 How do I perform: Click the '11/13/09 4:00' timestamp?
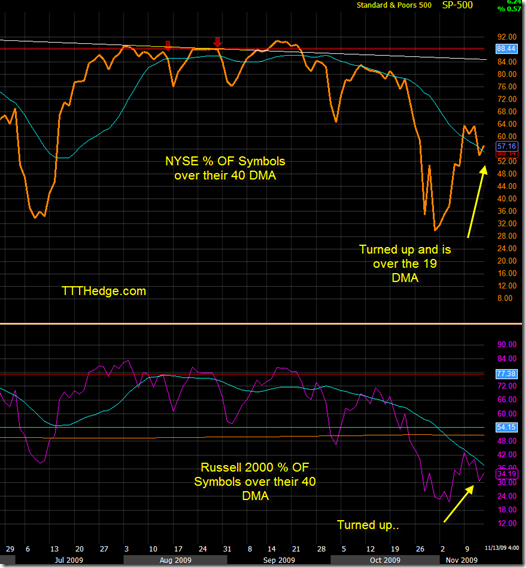point(503,547)
